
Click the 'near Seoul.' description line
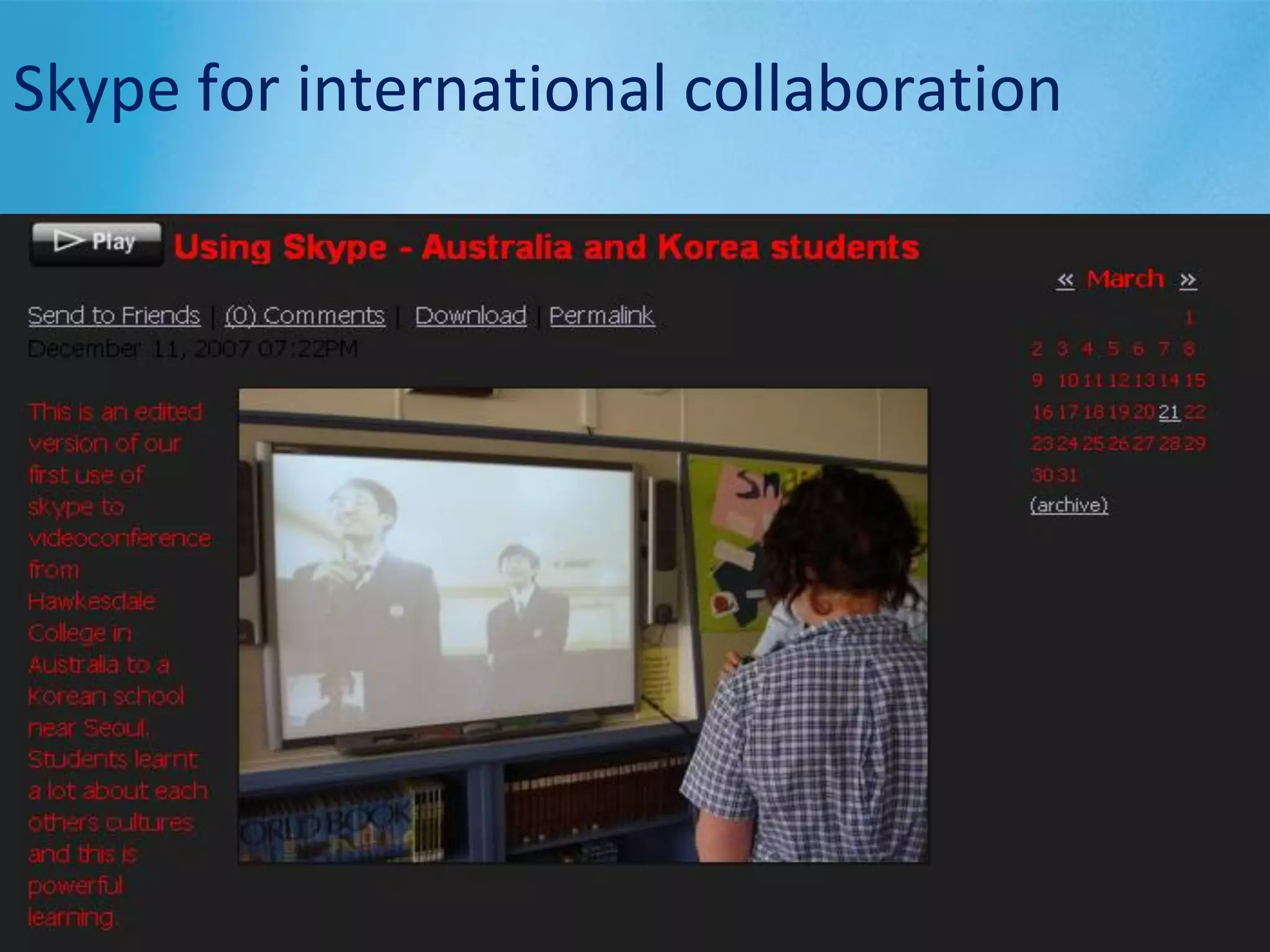[89, 727]
